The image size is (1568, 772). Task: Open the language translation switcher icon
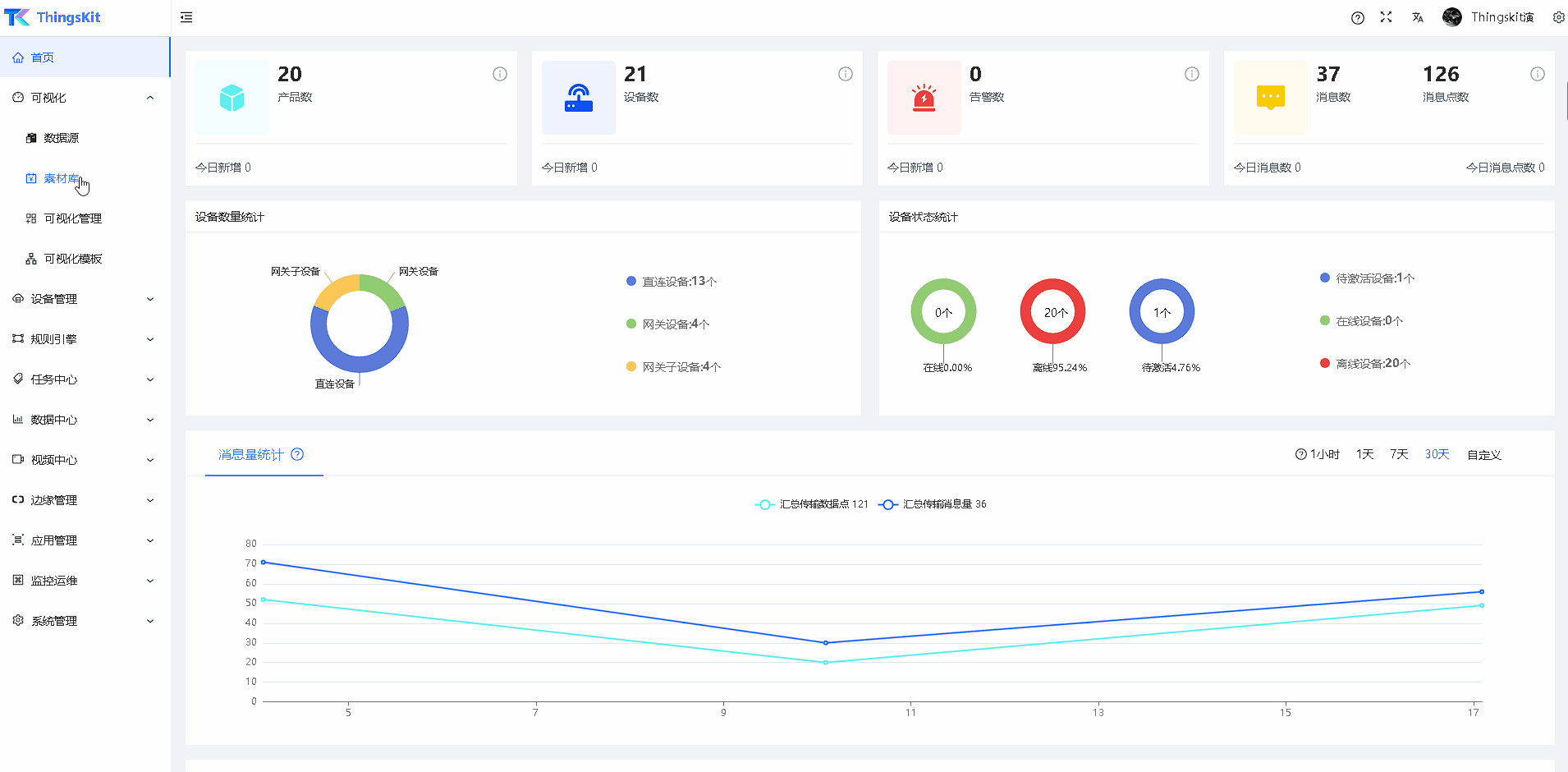1418,17
